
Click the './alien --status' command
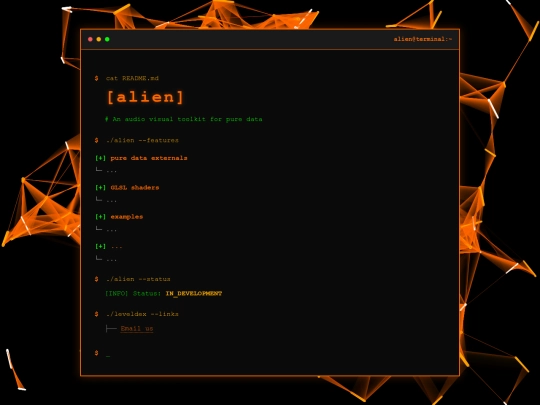(138, 279)
